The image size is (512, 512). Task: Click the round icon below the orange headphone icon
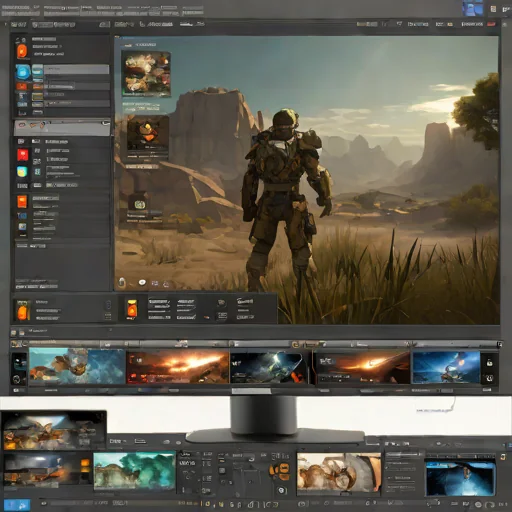pyautogui.click(x=282, y=490)
